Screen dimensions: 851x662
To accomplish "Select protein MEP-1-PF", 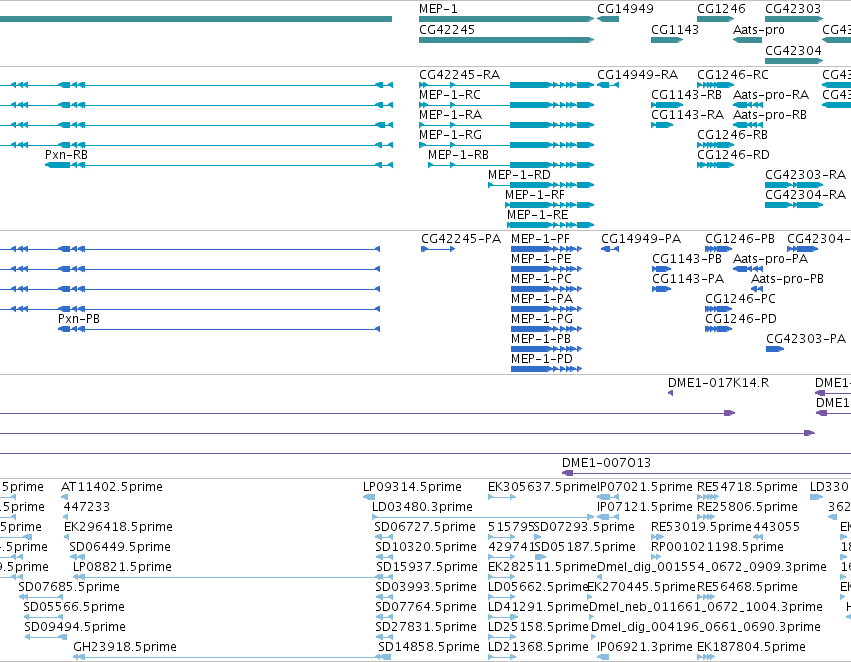I will 547,249.
